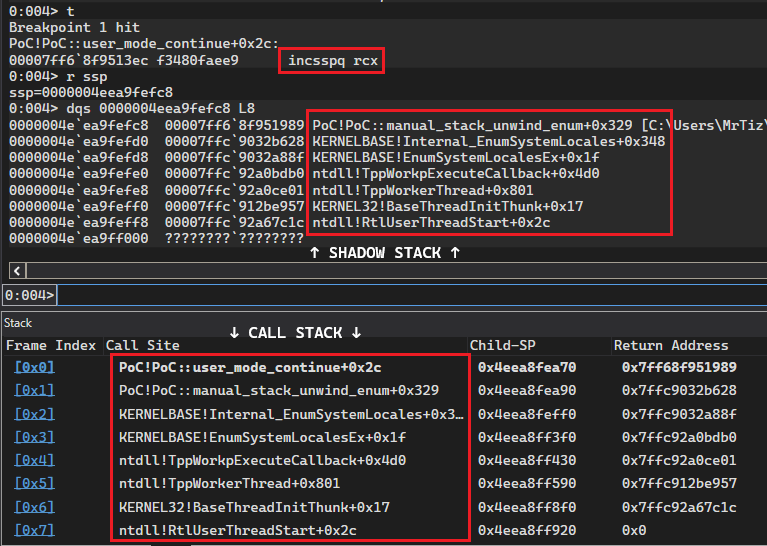Click the Call Site column header
767x546 pixels.
tap(142, 345)
